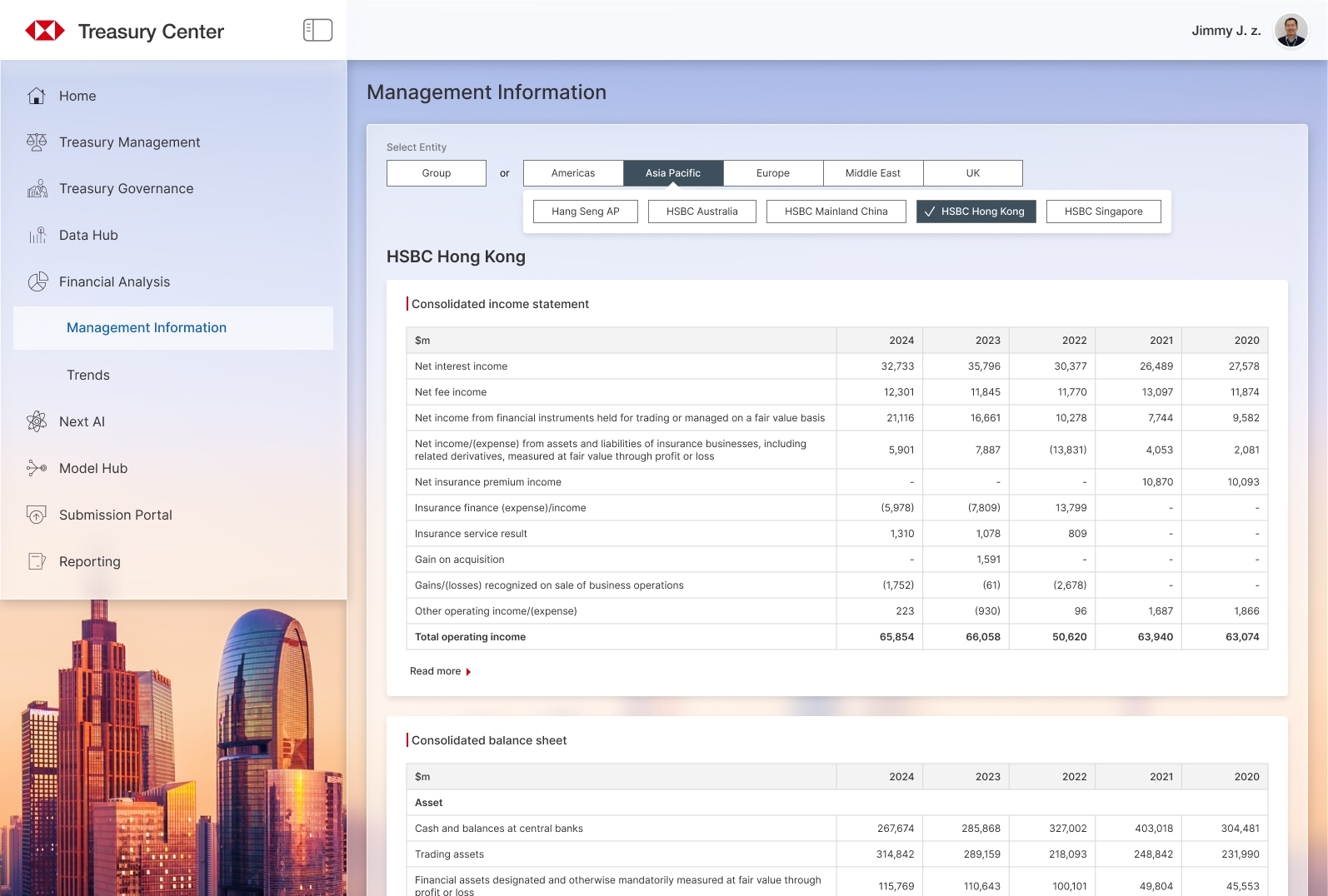Select the HSBC Singapore entity option
The height and width of the screenshot is (896, 1328).
pyautogui.click(x=1103, y=212)
